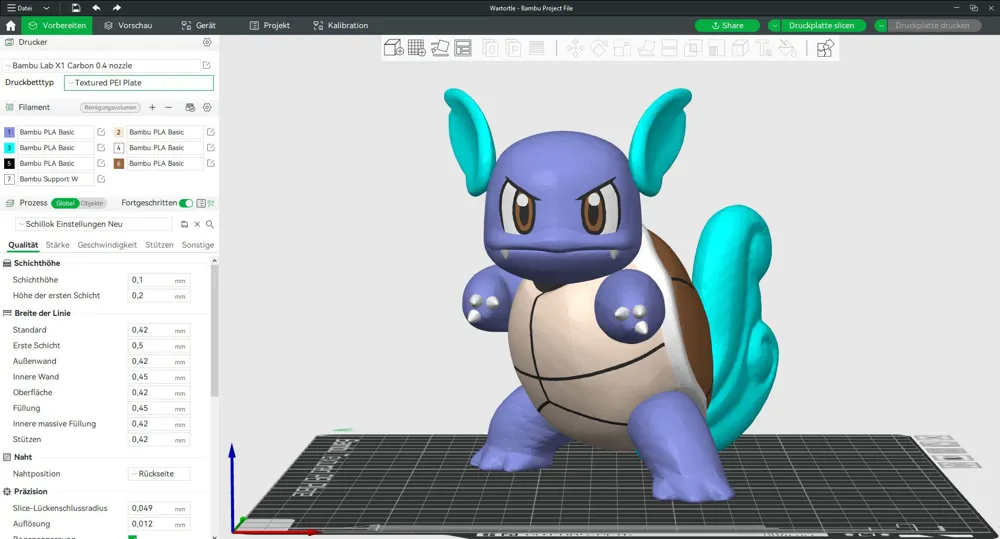Edit filament 7 Bambu Support W preset

101,179
